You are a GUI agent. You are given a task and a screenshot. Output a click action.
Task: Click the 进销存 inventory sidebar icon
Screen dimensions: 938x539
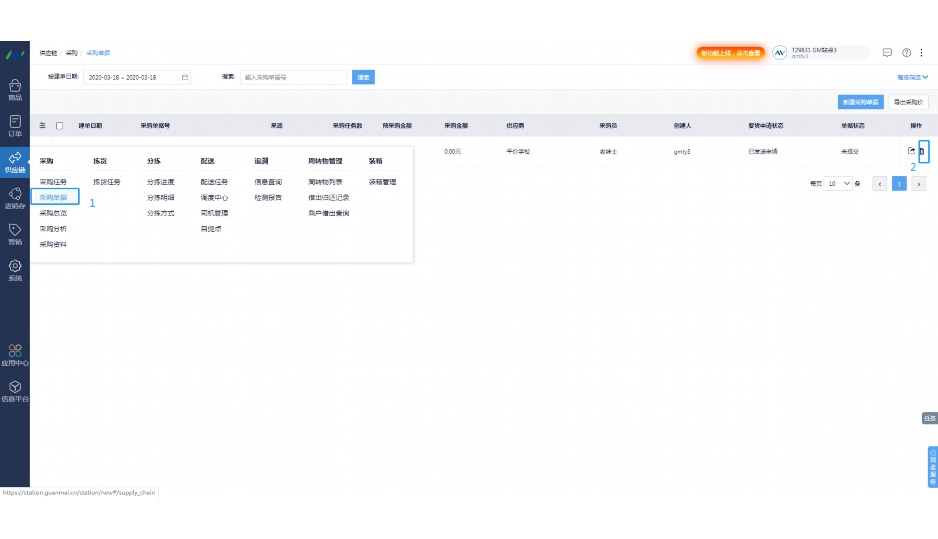click(x=15, y=197)
